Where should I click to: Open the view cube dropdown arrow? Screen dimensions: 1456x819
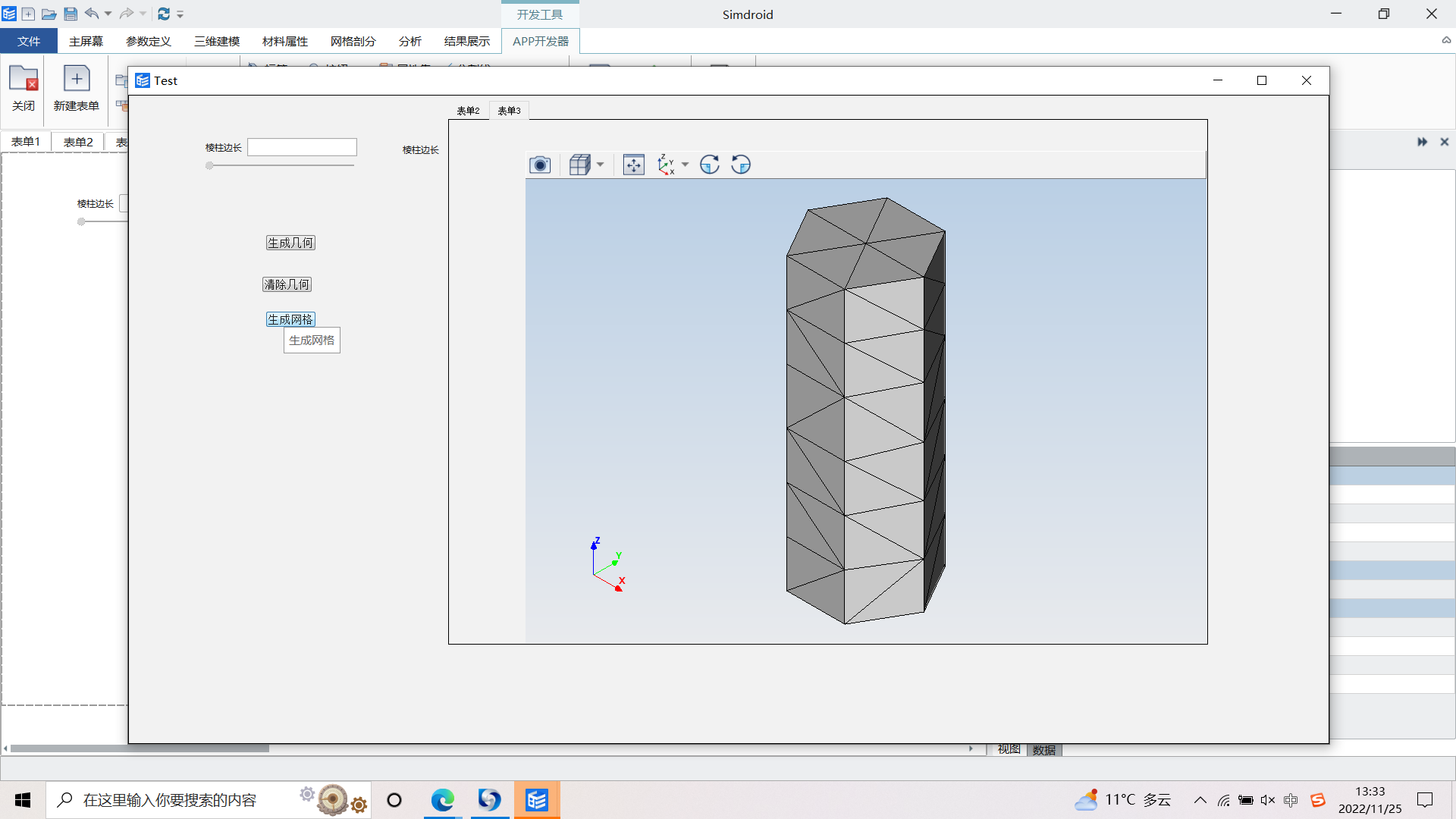[601, 165]
